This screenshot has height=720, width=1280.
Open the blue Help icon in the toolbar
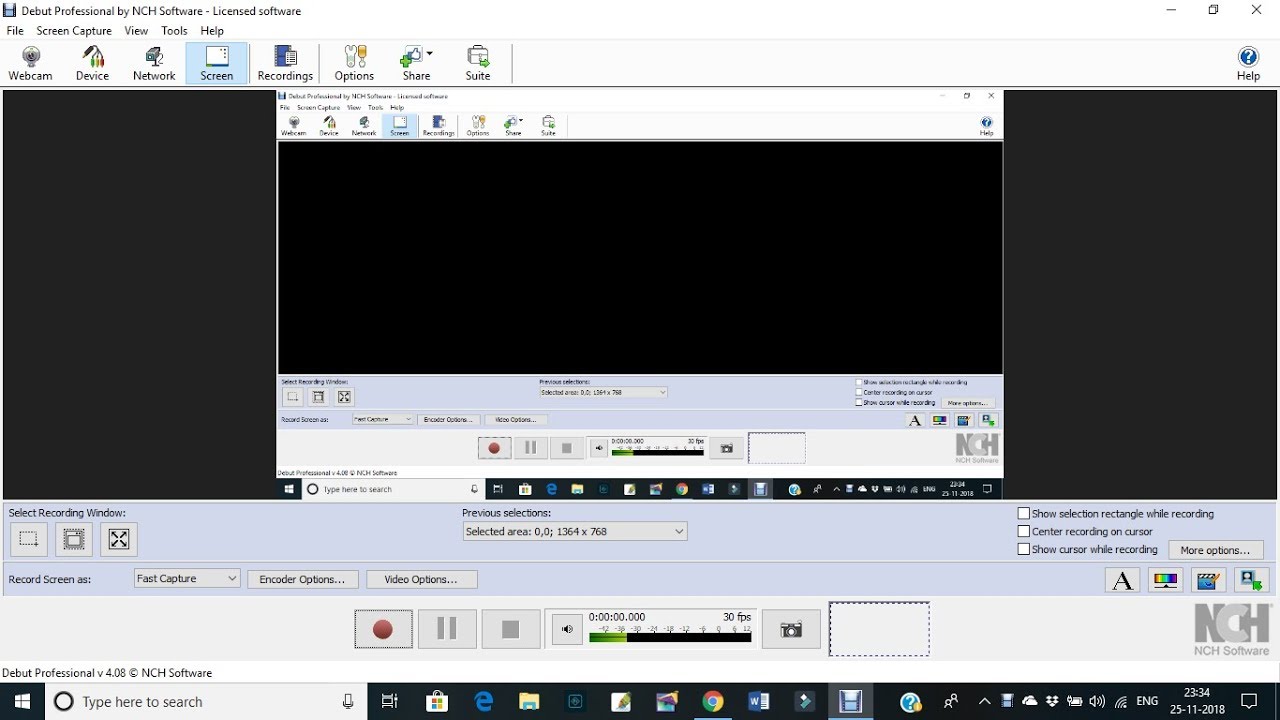[1248, 63]
